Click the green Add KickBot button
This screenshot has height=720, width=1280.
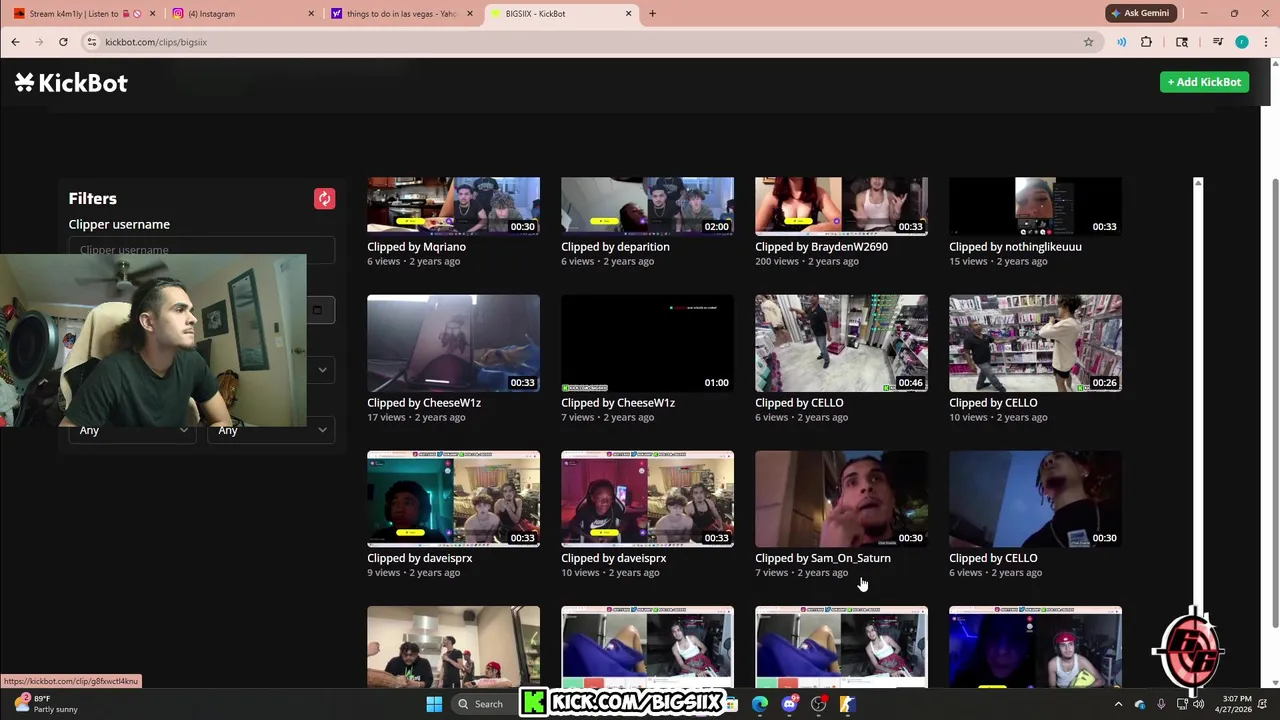(1204, 82)
